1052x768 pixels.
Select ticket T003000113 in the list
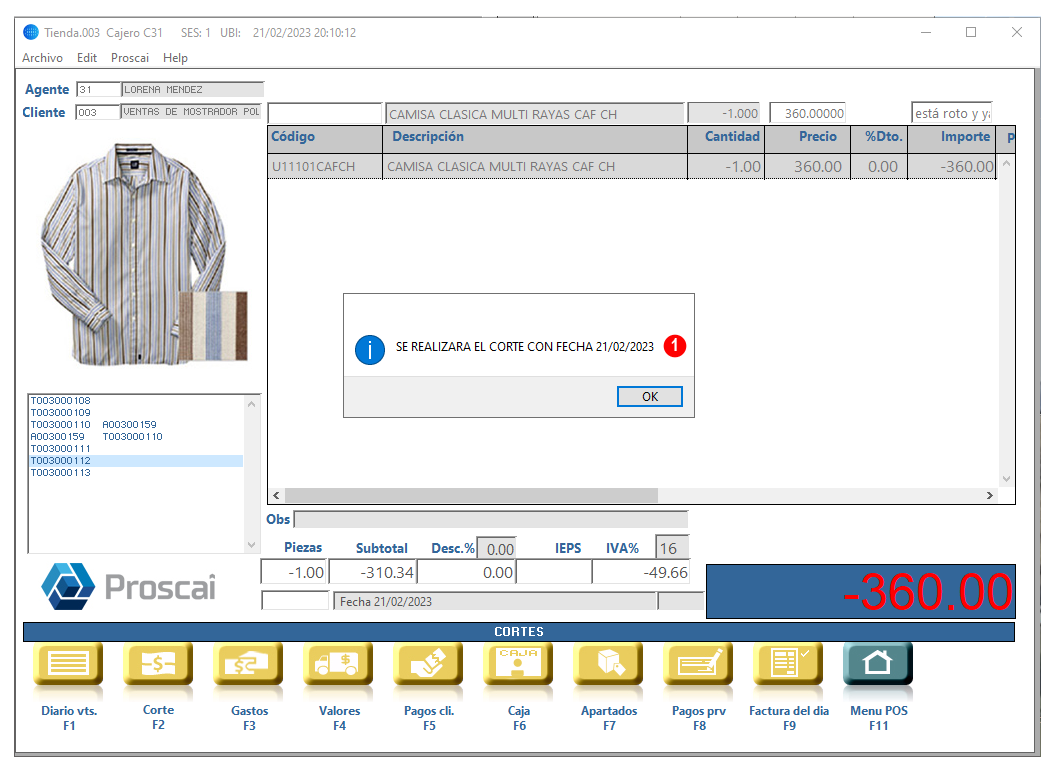tap(60, 473)
